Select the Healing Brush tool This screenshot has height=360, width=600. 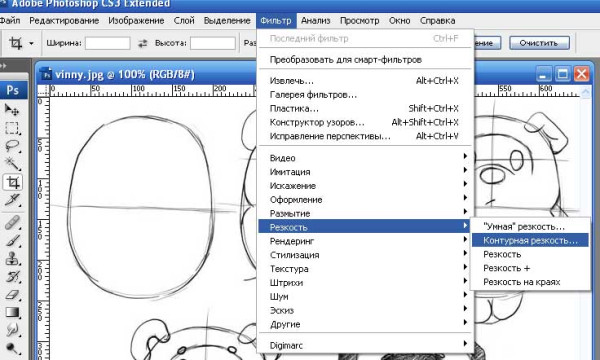(12, 223)
